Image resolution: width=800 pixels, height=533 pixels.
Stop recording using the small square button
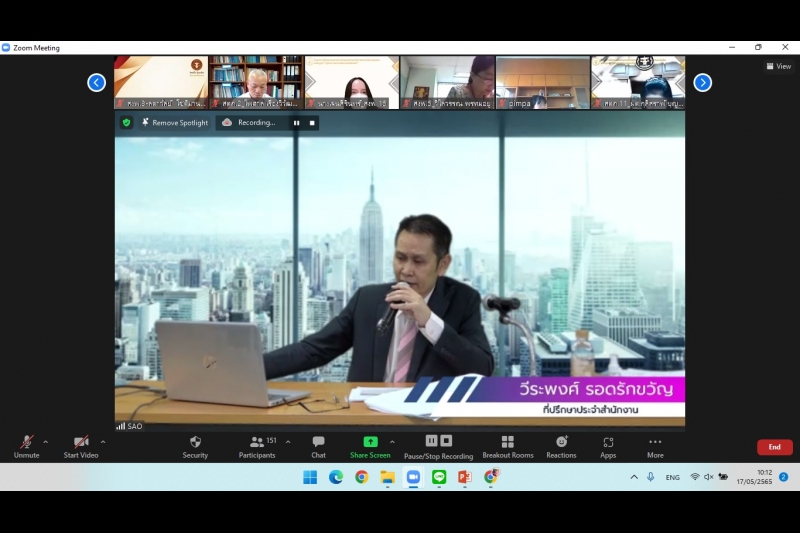312,123
